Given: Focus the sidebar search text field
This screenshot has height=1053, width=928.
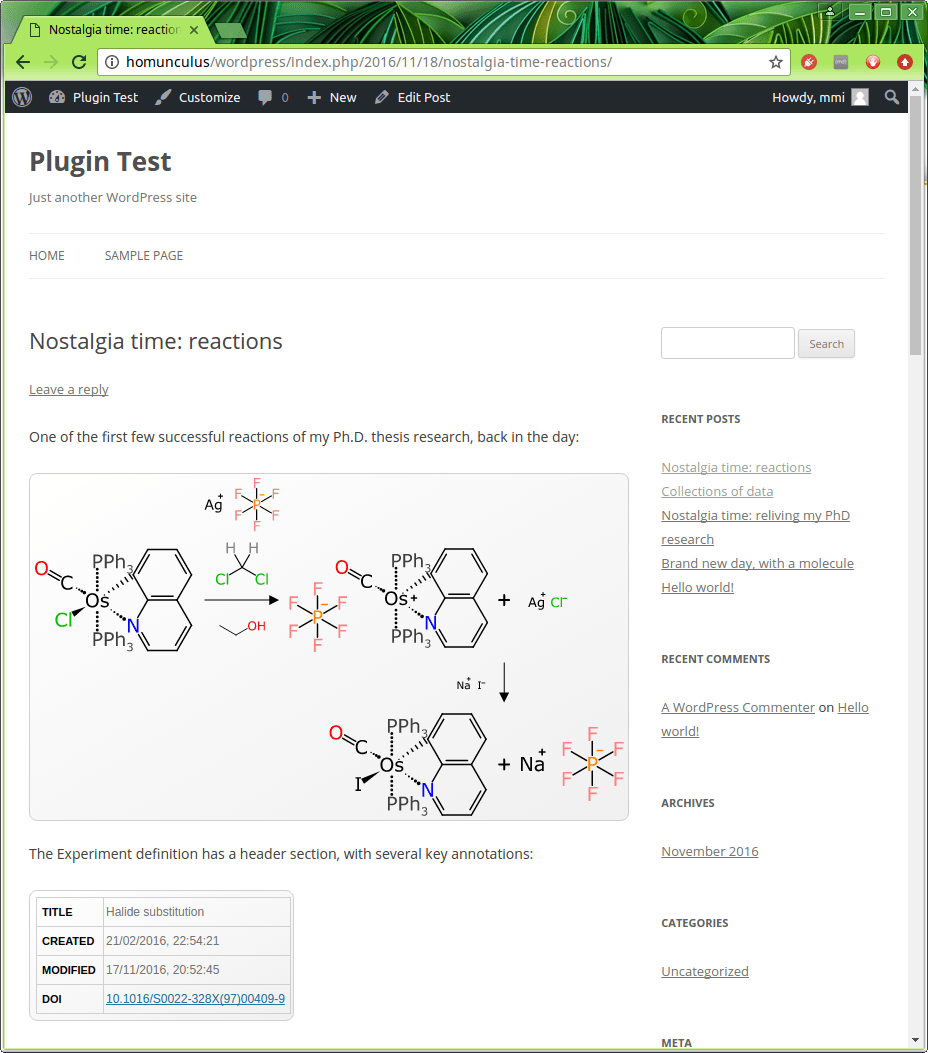Looking at the screenshot, I should click(x=727, y=343).
